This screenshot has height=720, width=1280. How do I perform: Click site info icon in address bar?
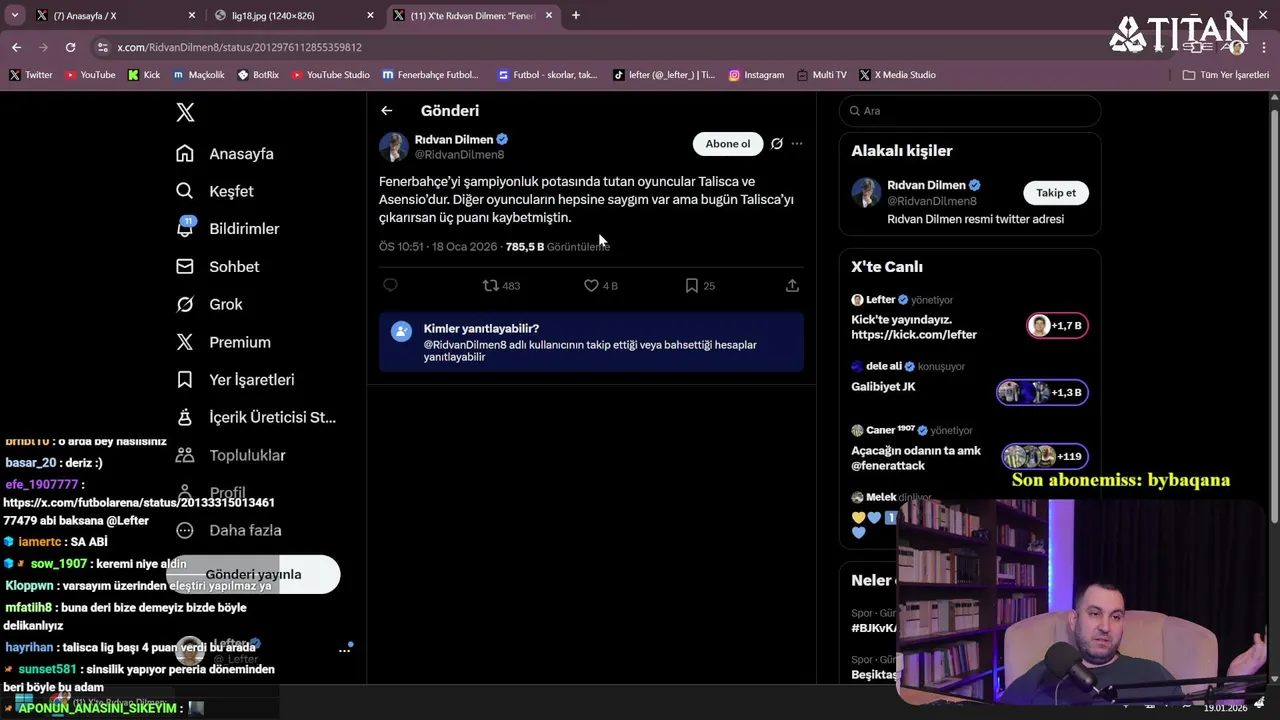(102, 47)
